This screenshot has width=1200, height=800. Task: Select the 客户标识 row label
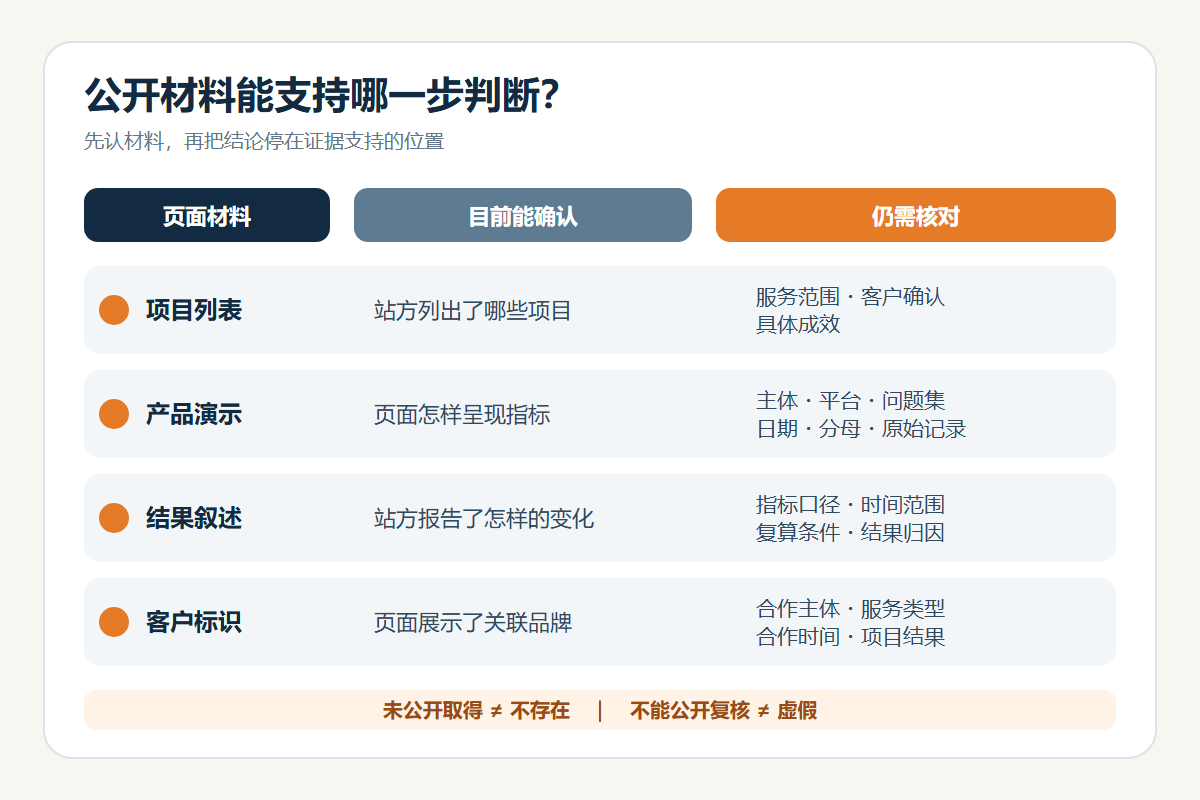click(x=194, y=622)
